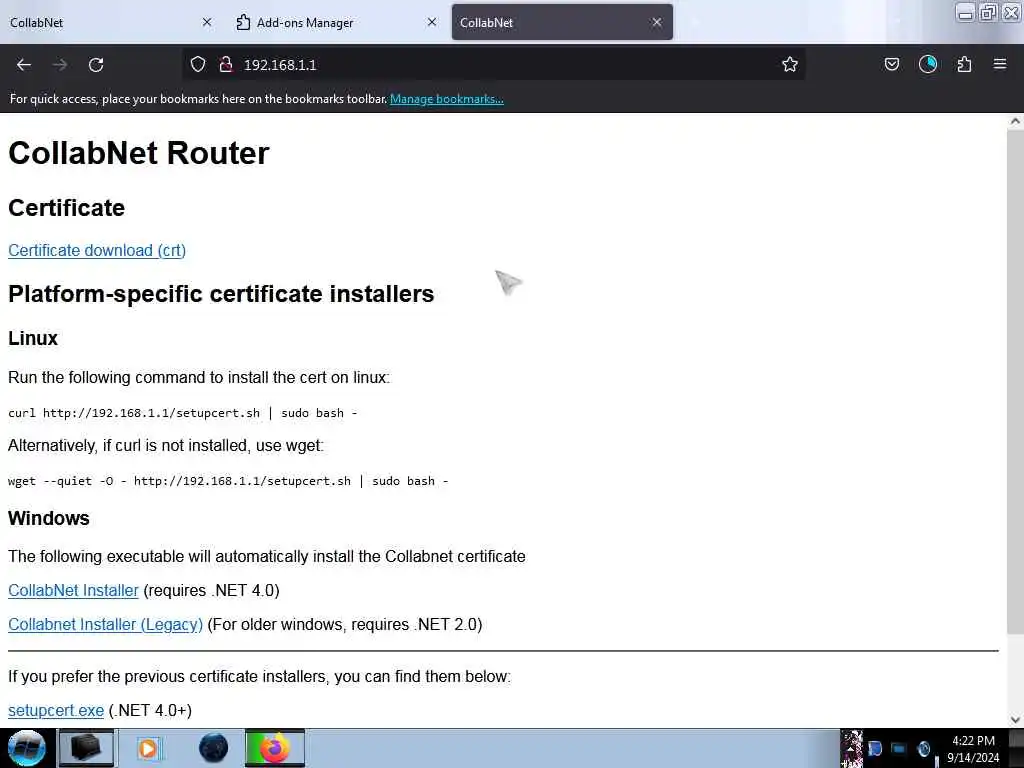Image resolution: width=1024 pixels, height=768 pixels.
Task: Click the Windows section heading
Action: tap(48, 518)
